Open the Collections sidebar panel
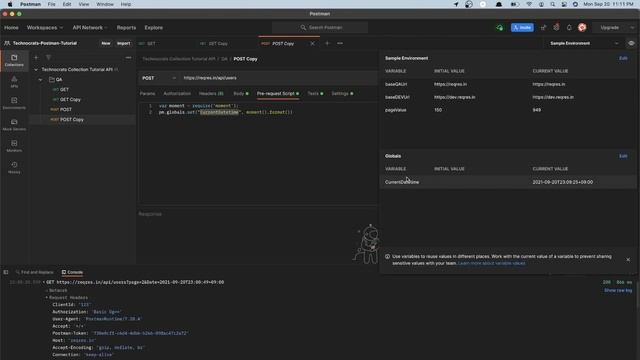Screen dimensions: 640x360 14,60
